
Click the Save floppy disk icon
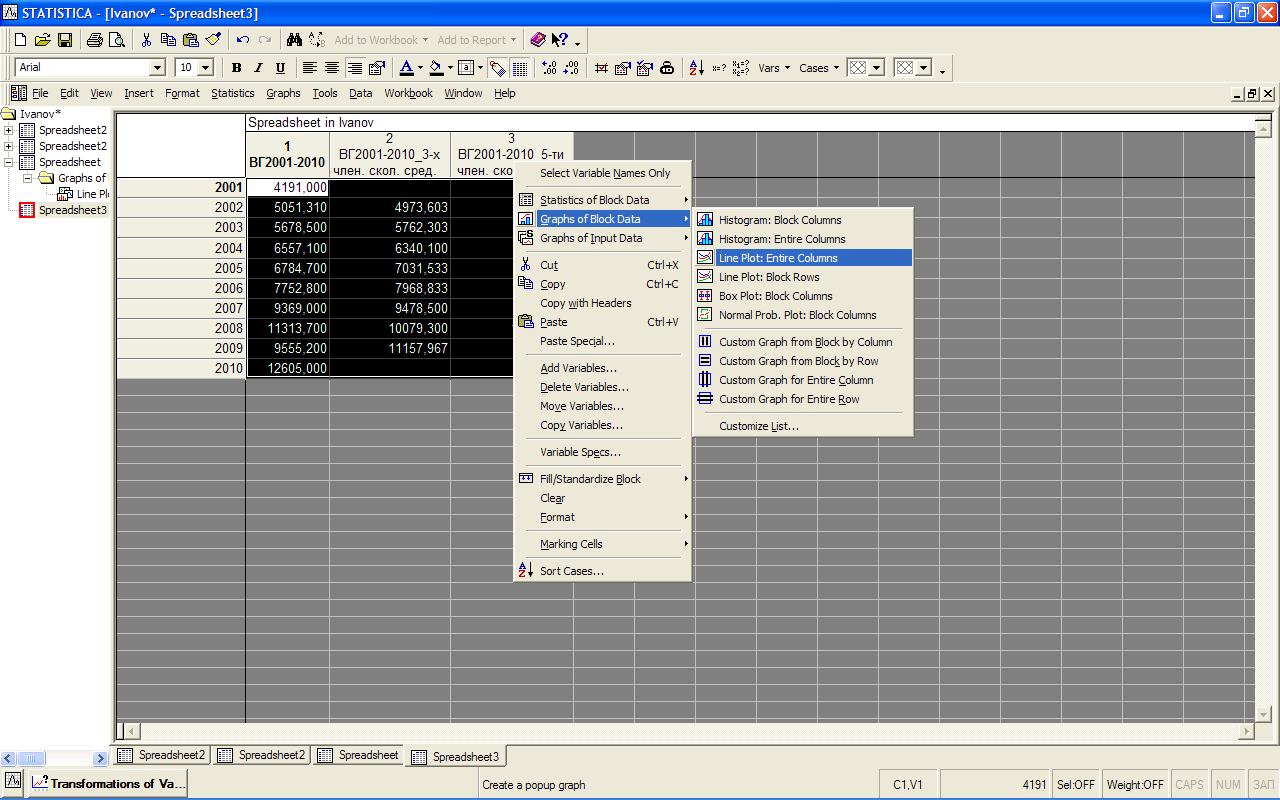[x=65, y=40]
